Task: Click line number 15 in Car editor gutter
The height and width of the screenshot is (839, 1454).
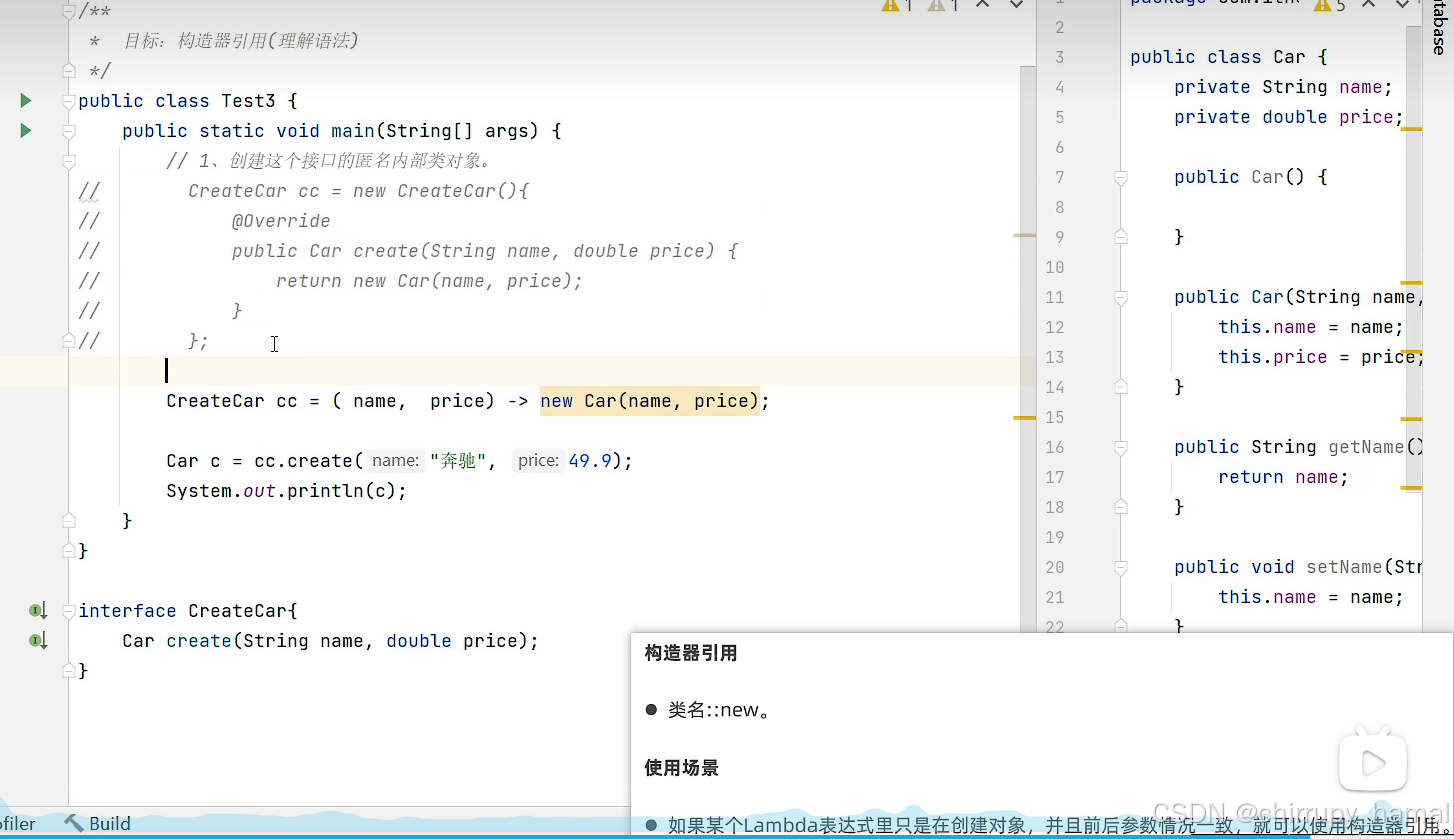Action: (1054, 417)
